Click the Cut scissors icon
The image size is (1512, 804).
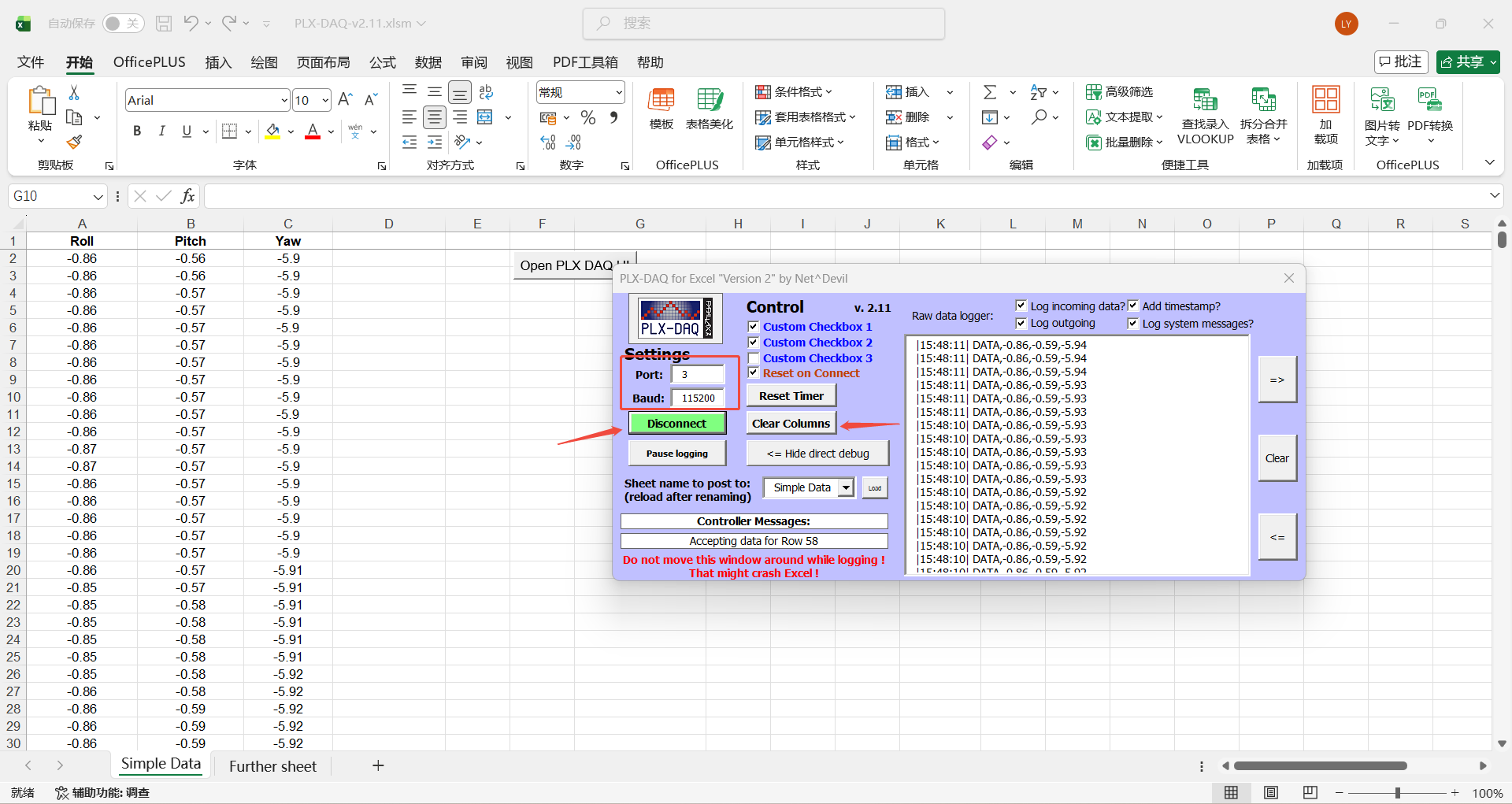point(74,93)
